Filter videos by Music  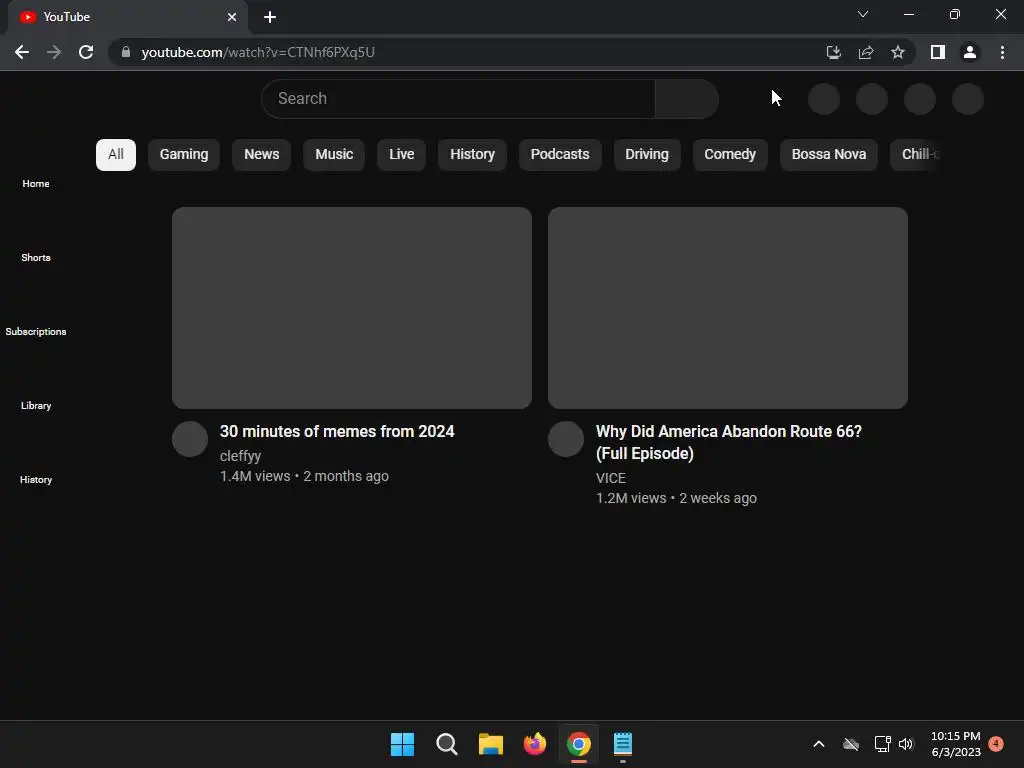coord(334,155)
